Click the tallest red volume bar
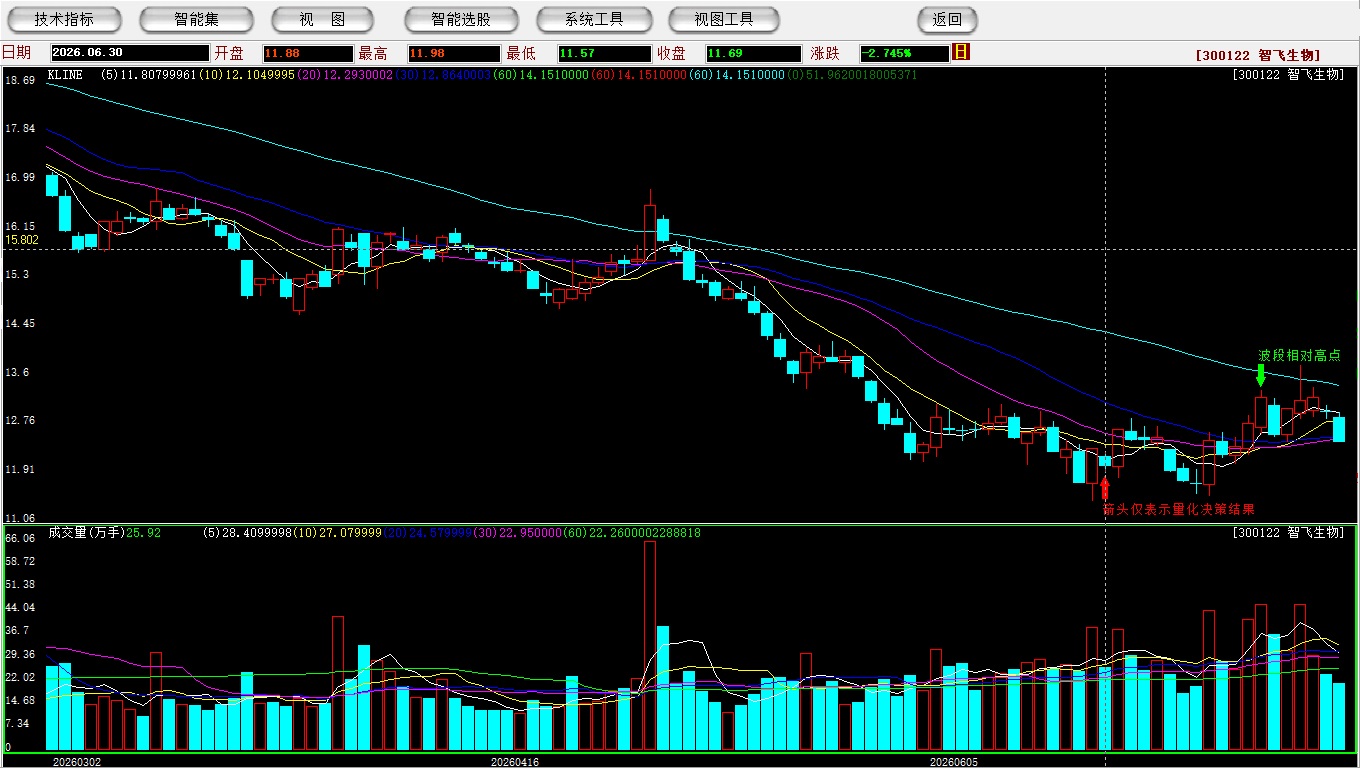The height and width of the screenshot is (768, 1360). pyautogui.click(x=650, y=645)
